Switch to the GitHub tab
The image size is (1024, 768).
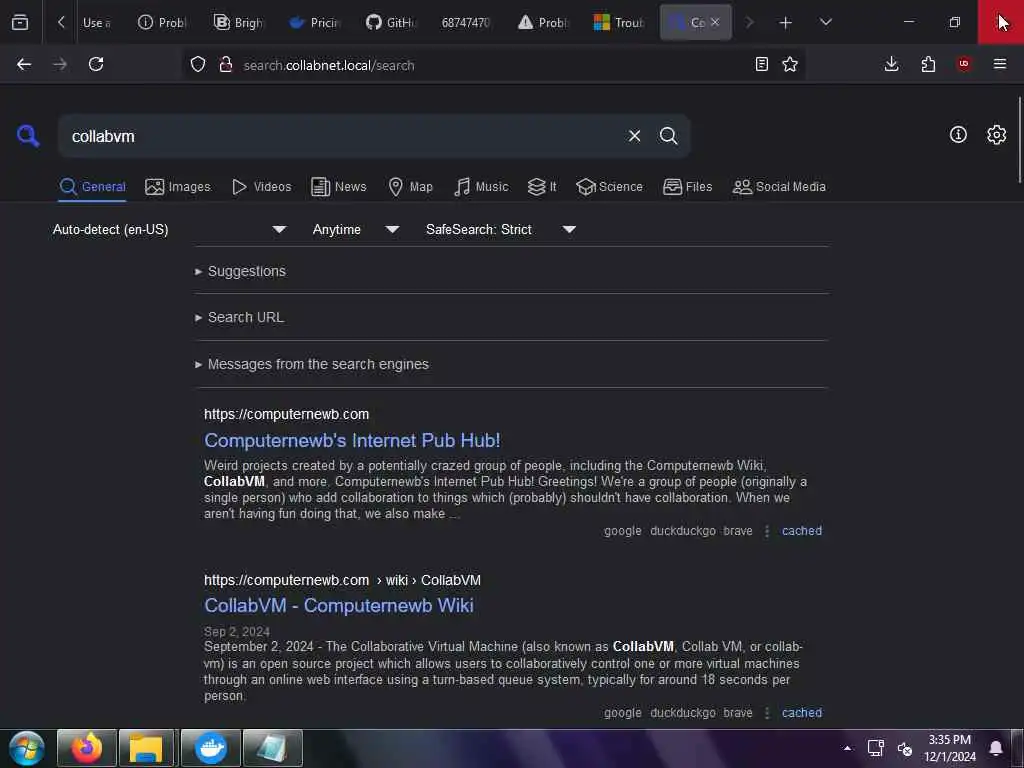[x=391, y=22]
